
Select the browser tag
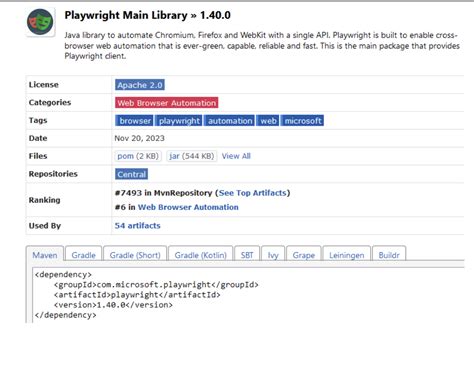pos(134,121)
